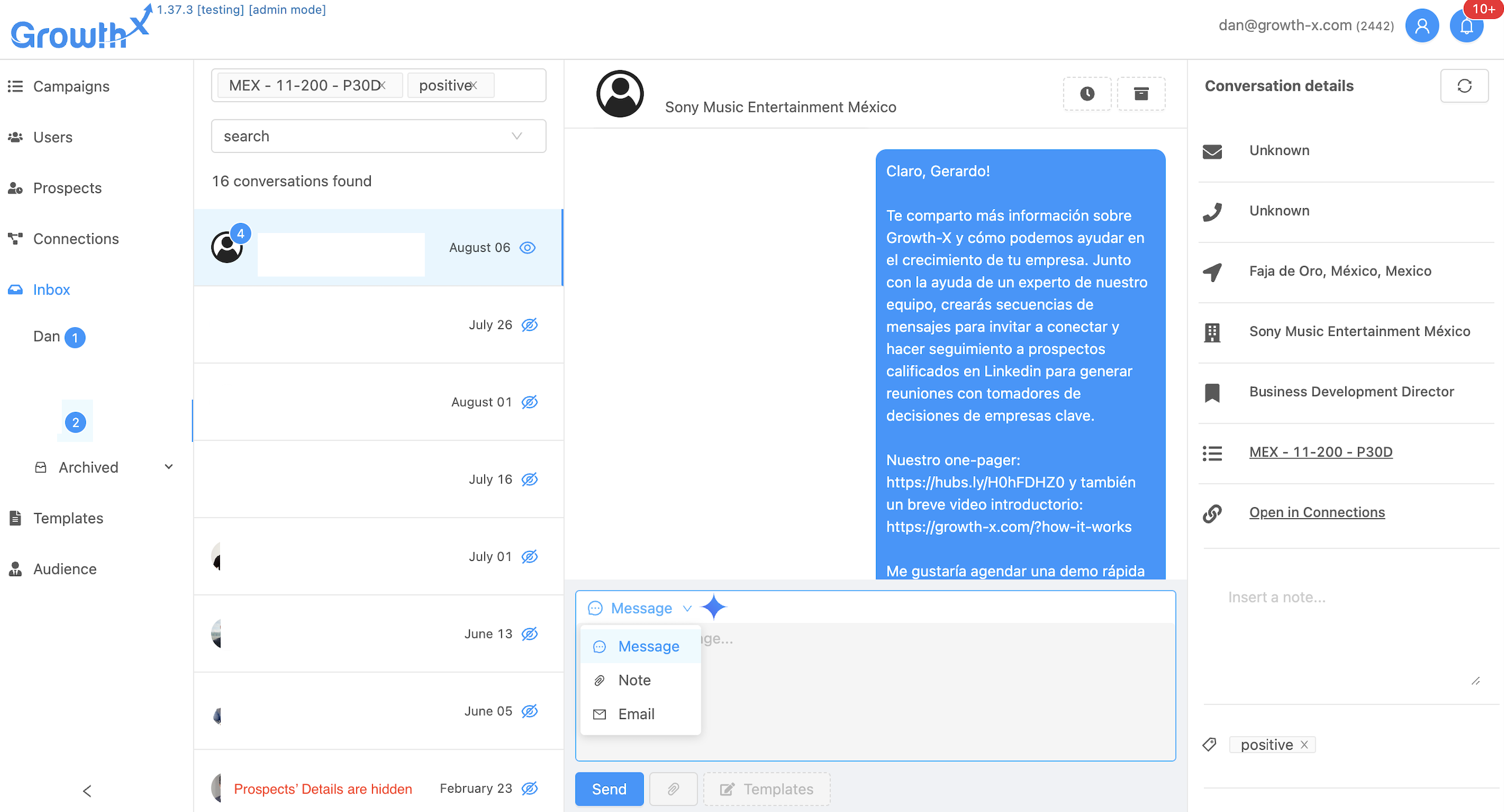Viewport: 1504px width, 812px height.
Task: Remove the positive tag in conversation details
Action: (x=1304, y=745)
